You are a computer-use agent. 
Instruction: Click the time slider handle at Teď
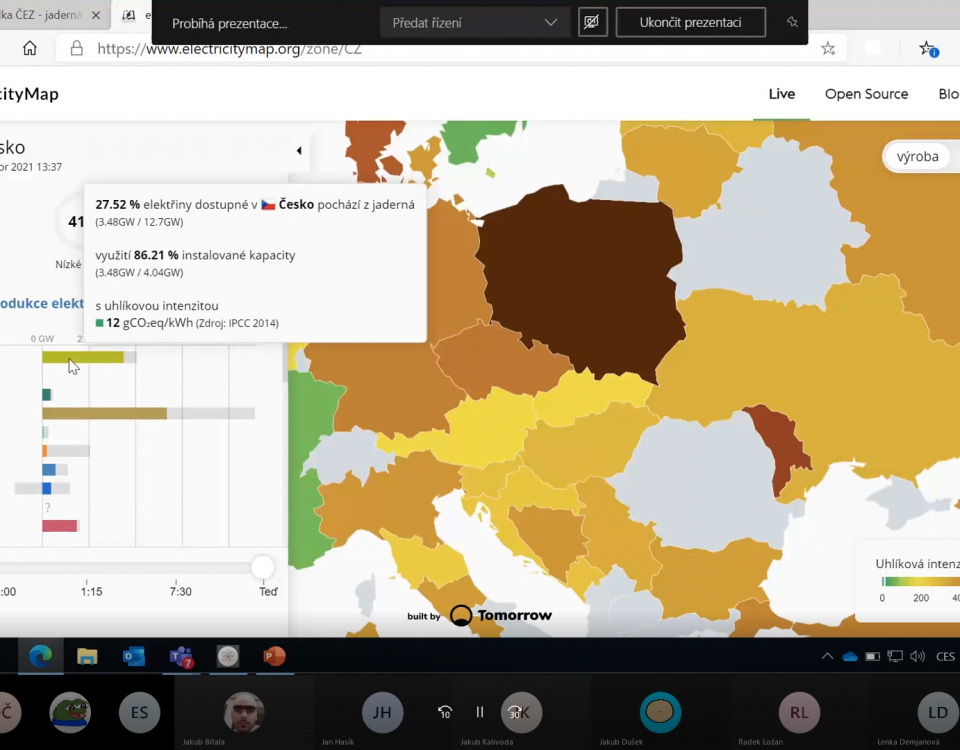point(263,568)
